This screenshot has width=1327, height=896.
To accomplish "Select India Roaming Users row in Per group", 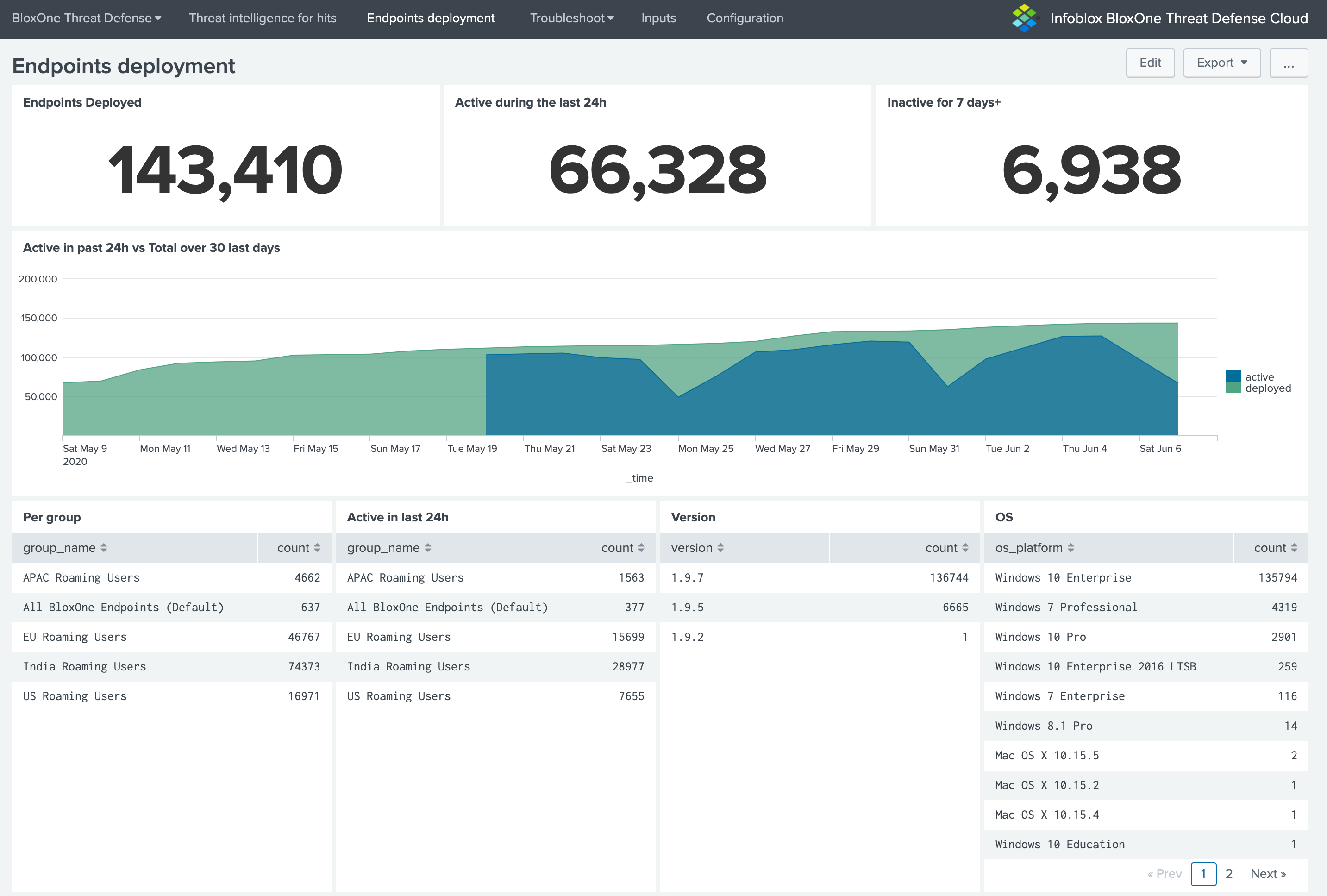I will coord(171,666).
